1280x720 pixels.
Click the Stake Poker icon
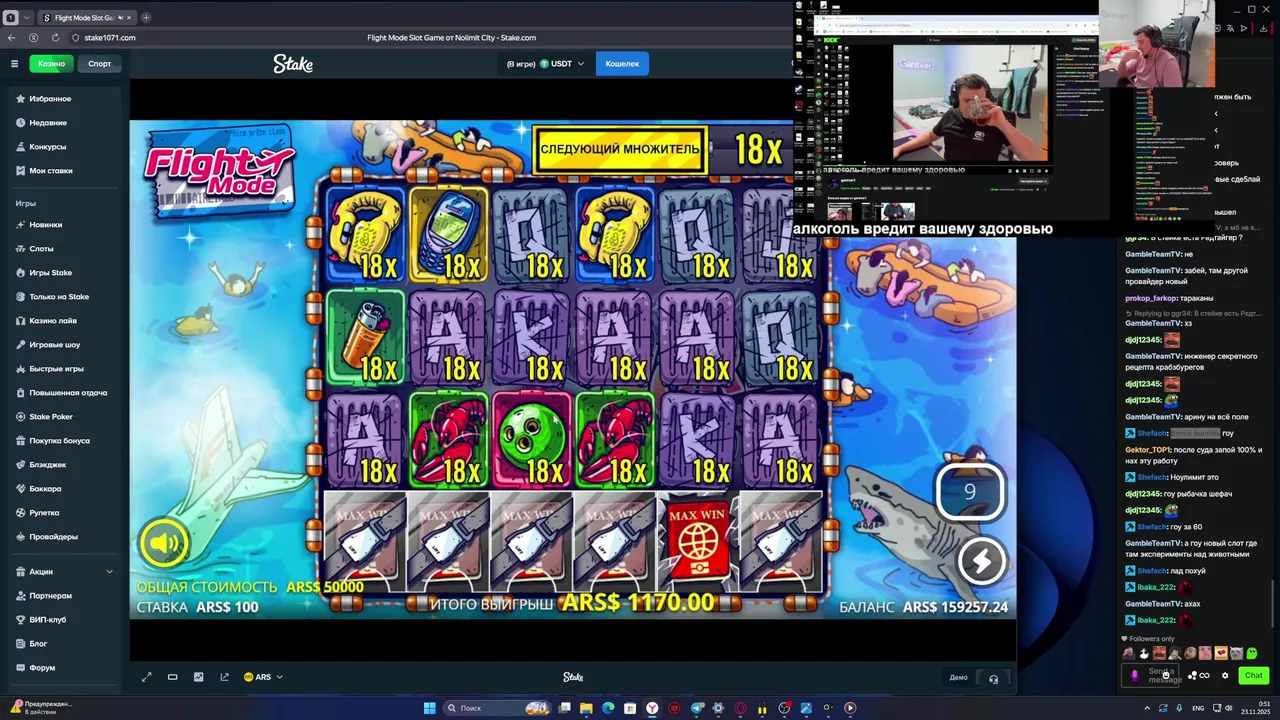[20, 417]
